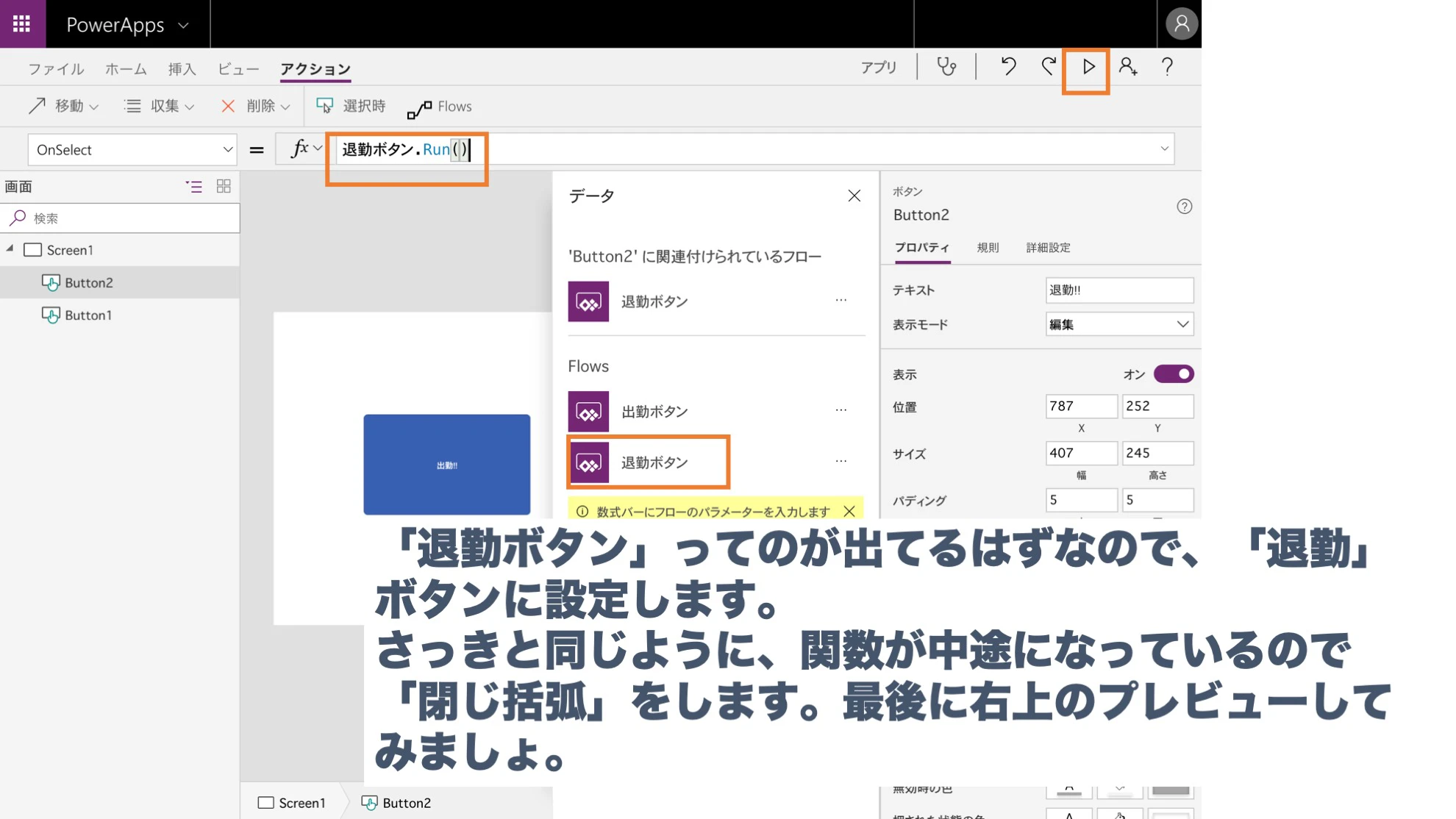Click the blue 出勤!! button on canvas

coord(446,465)
